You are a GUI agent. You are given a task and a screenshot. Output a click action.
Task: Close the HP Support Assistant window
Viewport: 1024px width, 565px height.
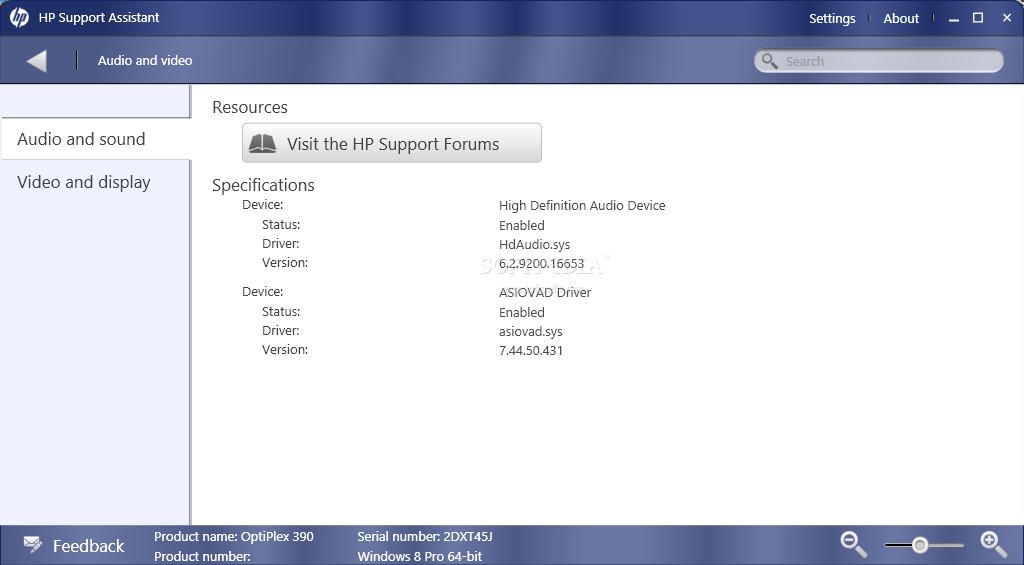point(1006,18)
